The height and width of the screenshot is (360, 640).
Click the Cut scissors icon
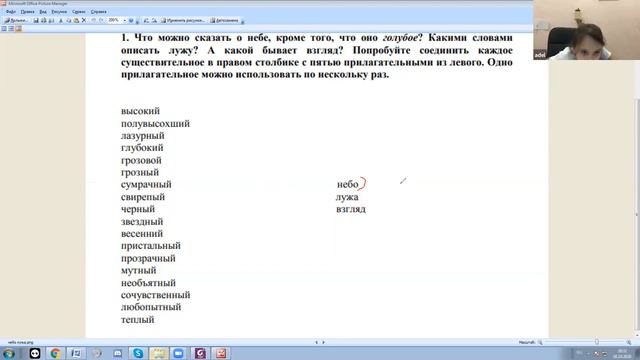[61, 20]
